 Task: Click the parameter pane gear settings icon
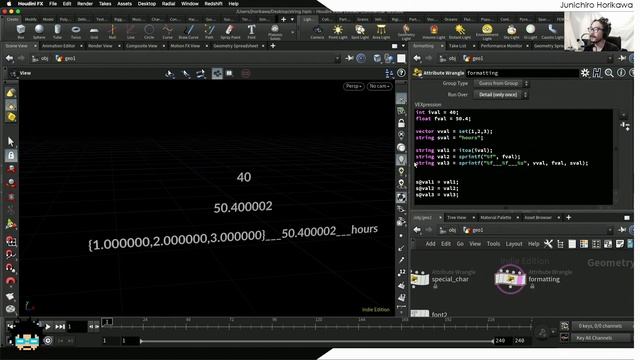click(x=585, y=73)
